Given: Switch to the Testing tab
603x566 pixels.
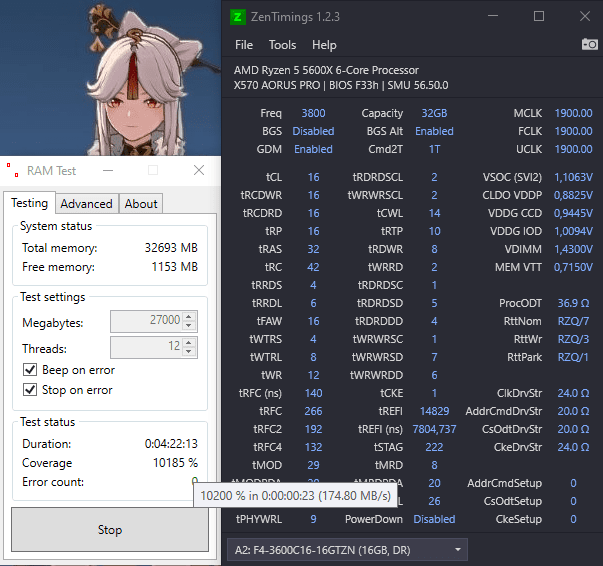Looking at the screenshot, I should [x=30, y=203].
